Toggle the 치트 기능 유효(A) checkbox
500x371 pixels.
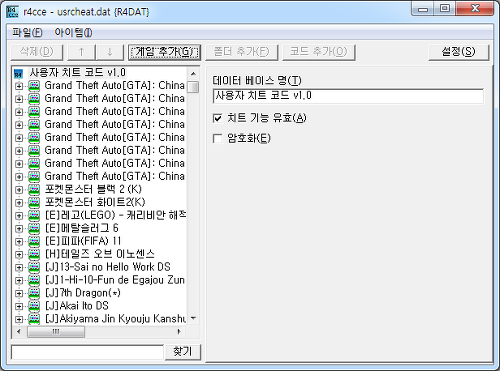(217, 118)
